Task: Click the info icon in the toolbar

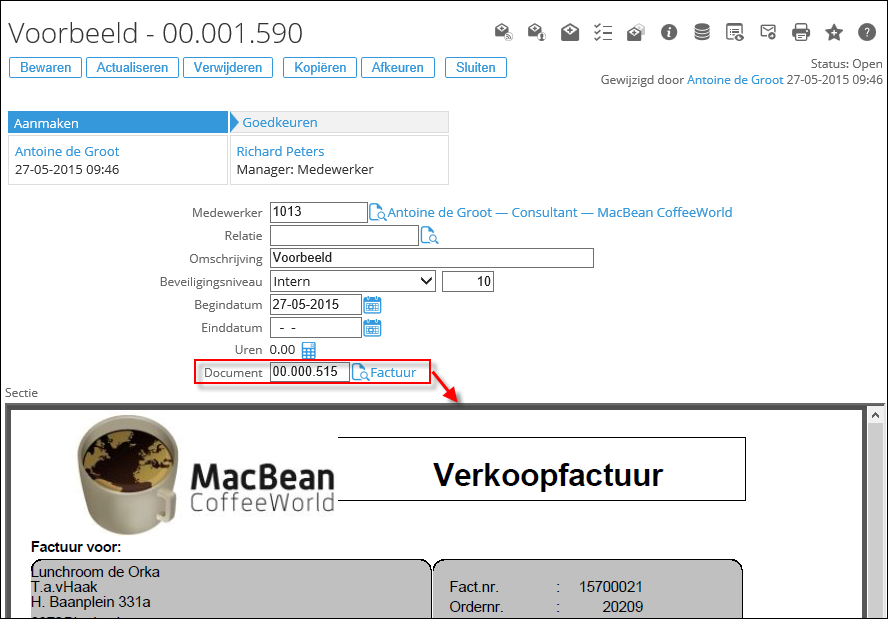Action: [669, 32]
